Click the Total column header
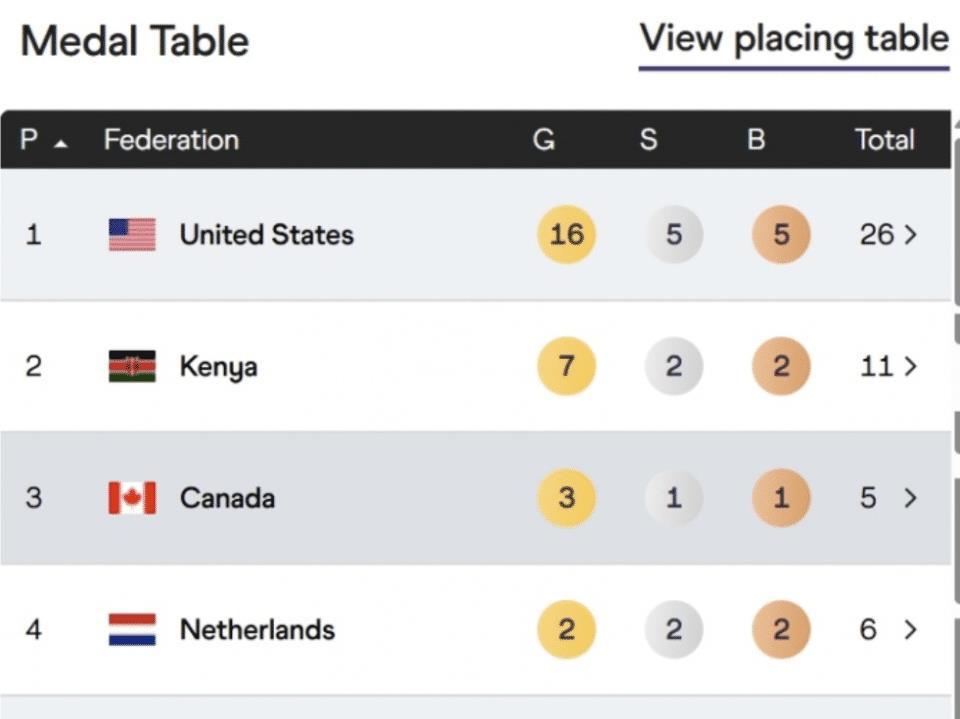The image size is (960, 719). click(x=884, y=140)
